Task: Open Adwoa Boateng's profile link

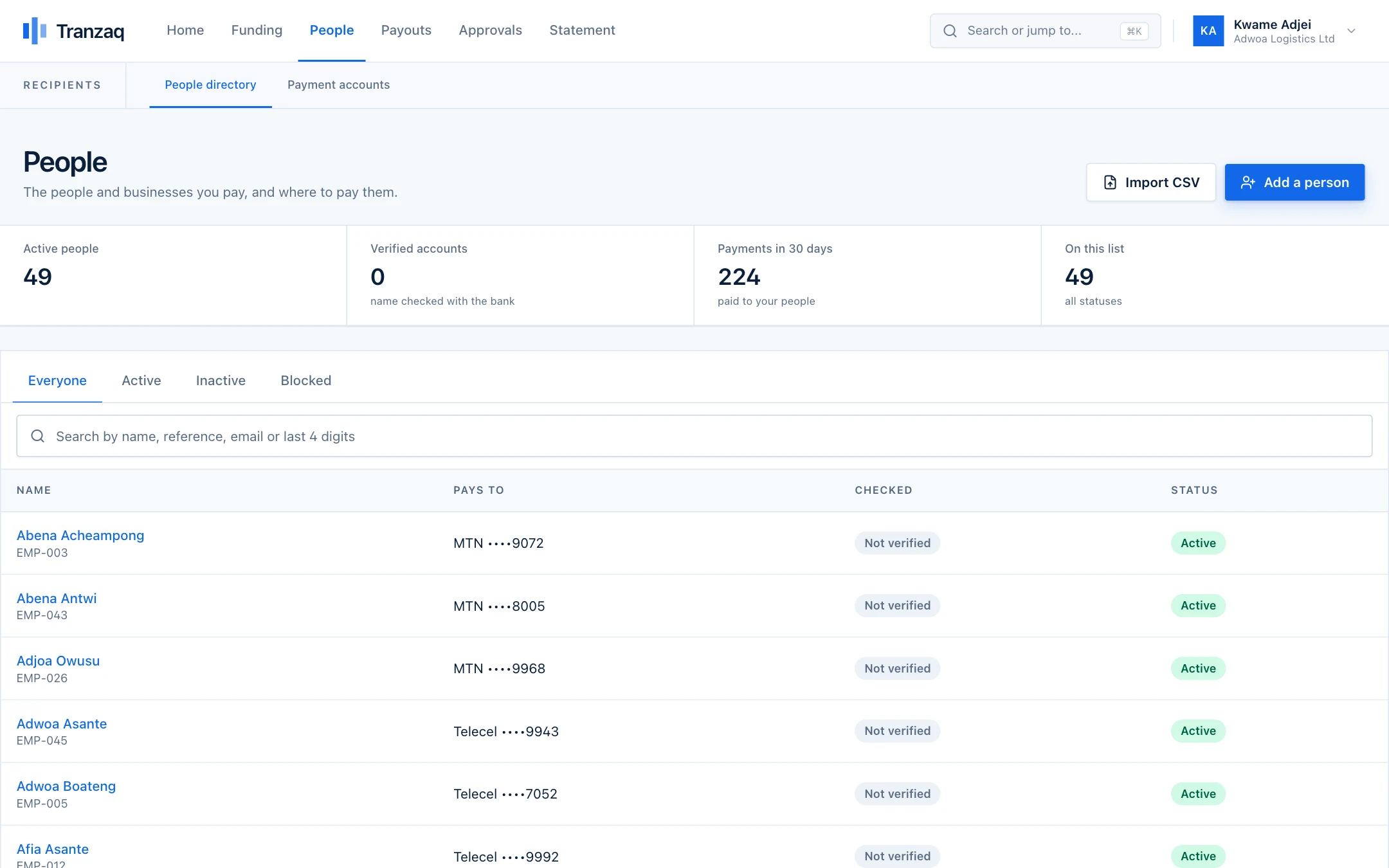Action: 66,786
